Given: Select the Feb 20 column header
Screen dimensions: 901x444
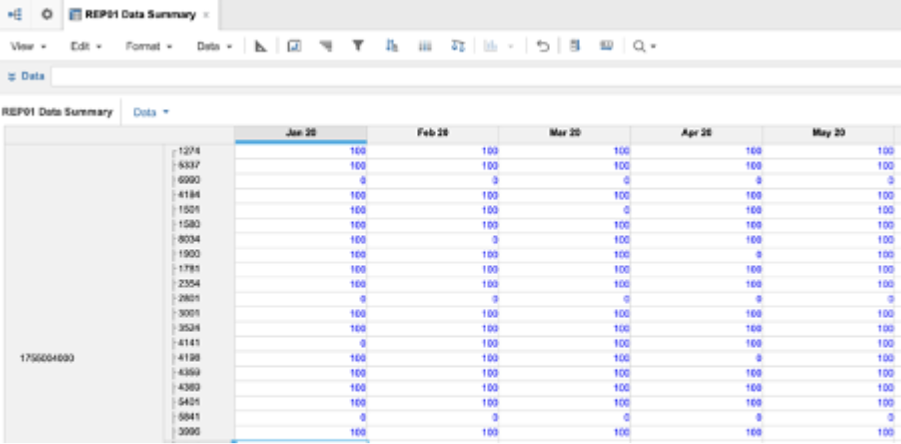Looking at the screenshot, I should coord(433,133).
